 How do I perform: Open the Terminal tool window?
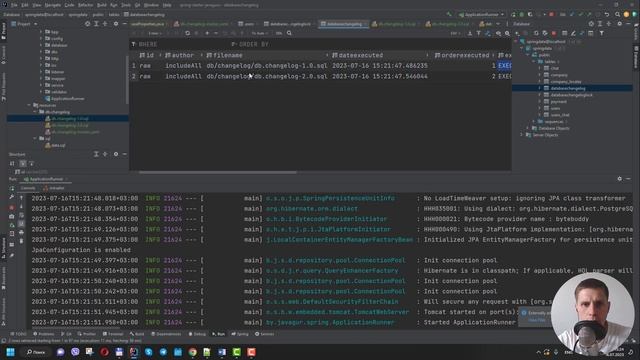point(113,334)
